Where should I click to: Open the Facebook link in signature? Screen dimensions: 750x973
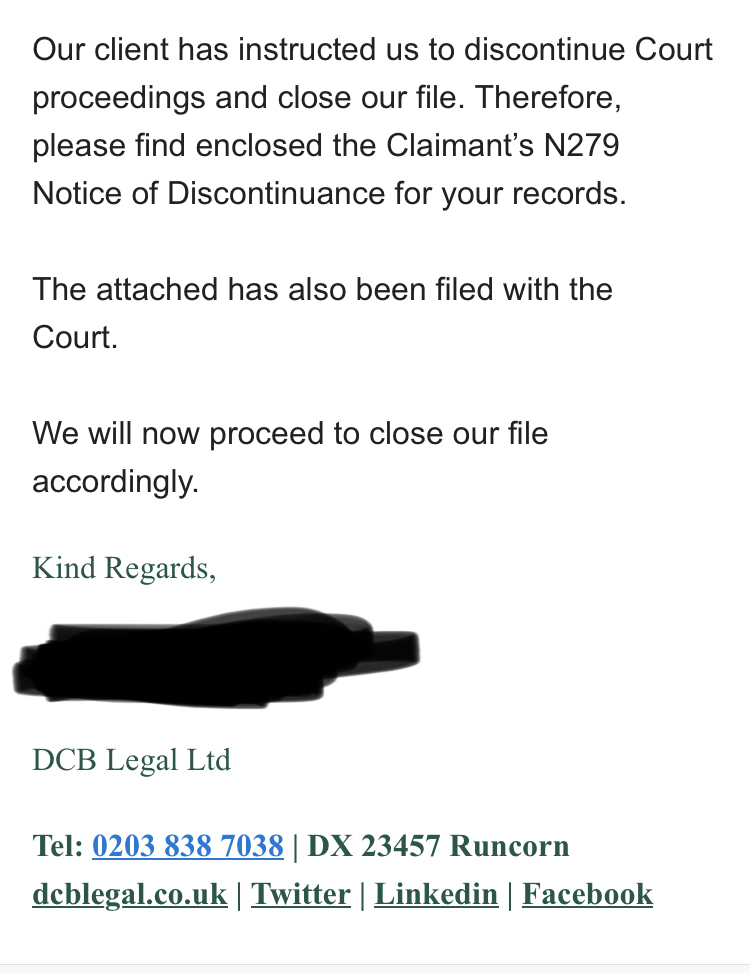[587, 894]
